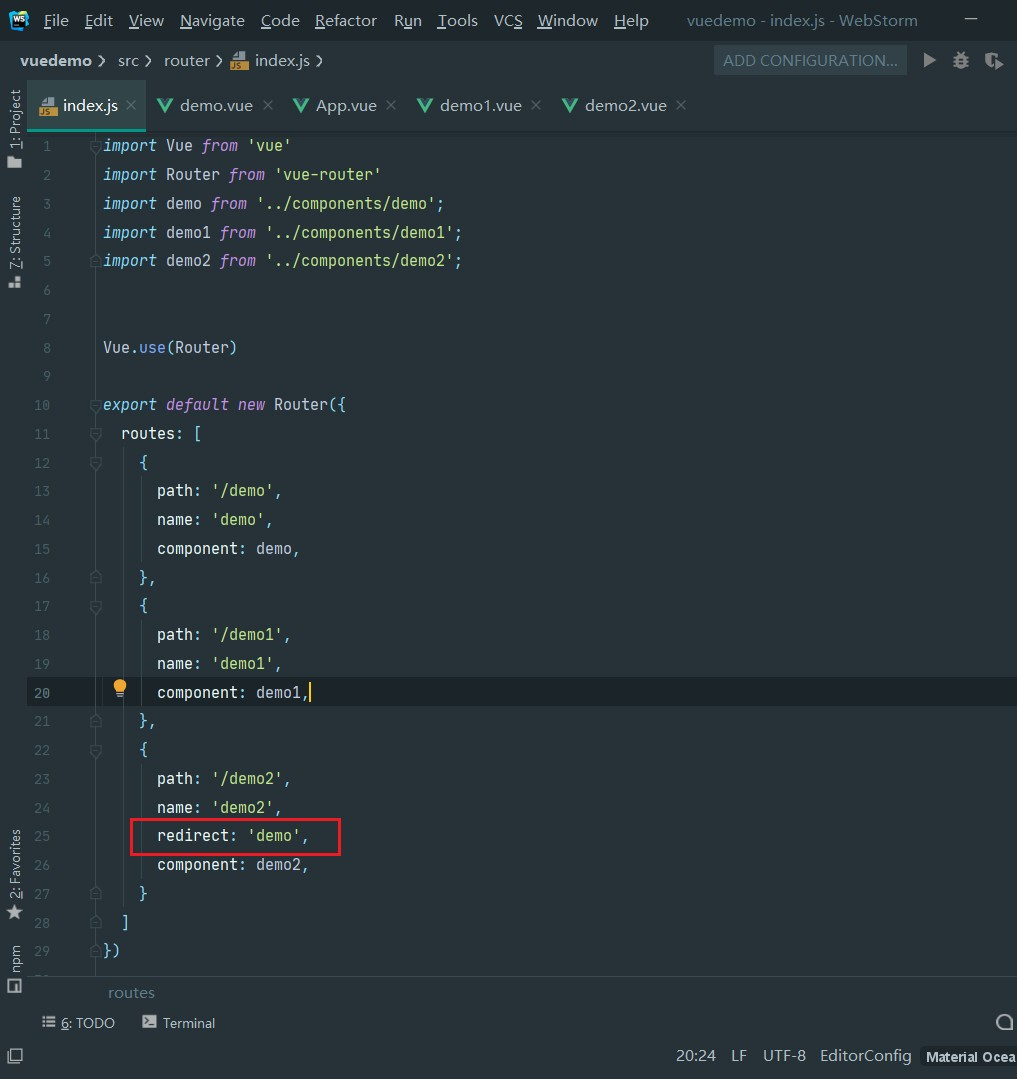This screenshot has height=1079, width=1017.
Task: Close the demo1.vue editor tab
Action: 536,105
